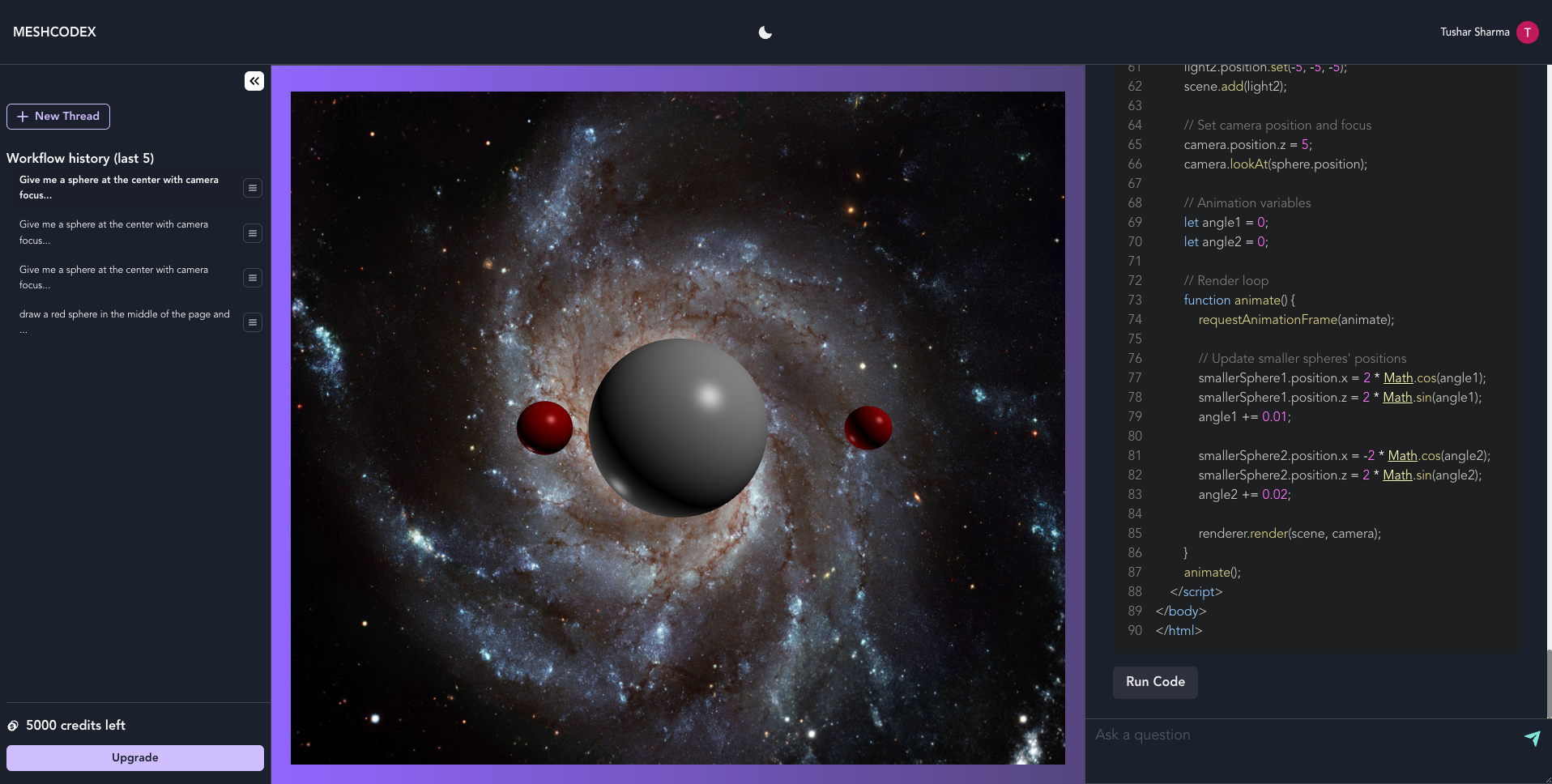Viewport: 1552px width, 784px height.
Task: Click code line 'let angle1 = 0;'
Action: pyautogui.click(x=1226, y=223)
